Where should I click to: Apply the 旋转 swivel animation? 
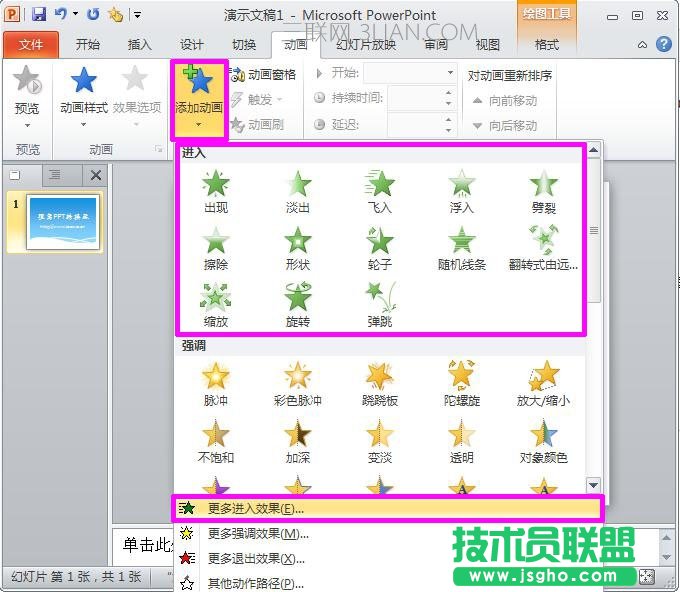point(298,305)
